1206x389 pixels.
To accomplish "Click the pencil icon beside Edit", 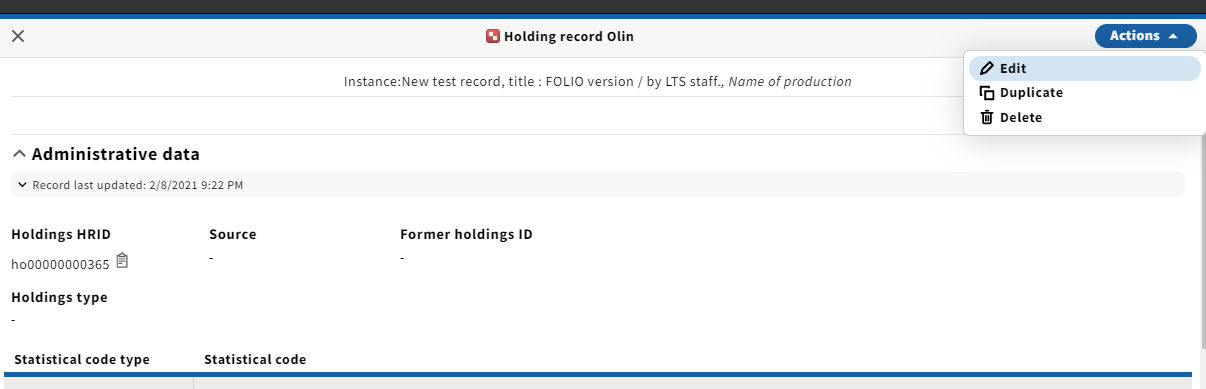I will pyautogui.click(x=987, y=68).
